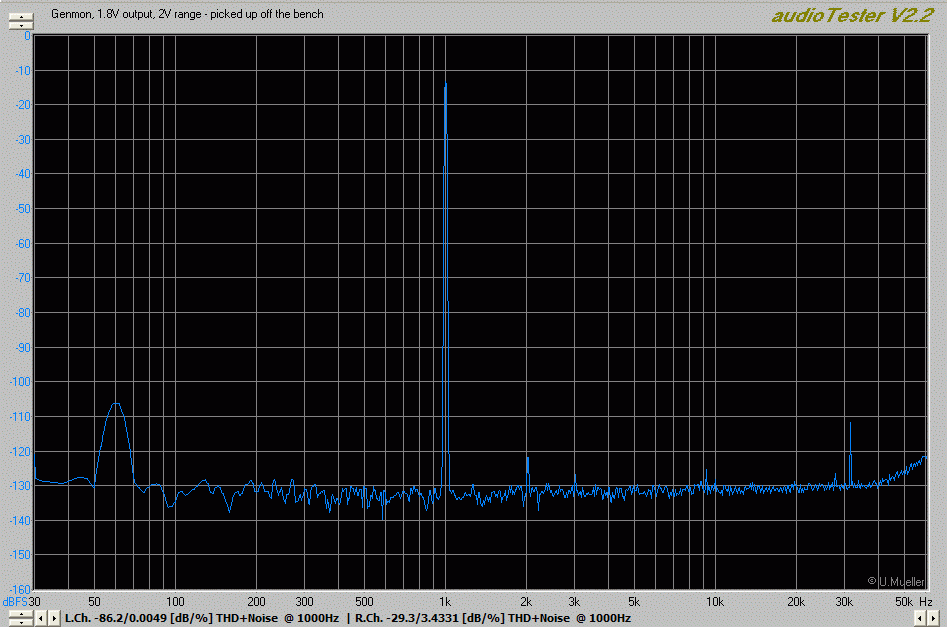The width and height of the screenshot is (947, 627).
Task: Click the U.Mueller copyright mark
Action: (x=896, y=580)
